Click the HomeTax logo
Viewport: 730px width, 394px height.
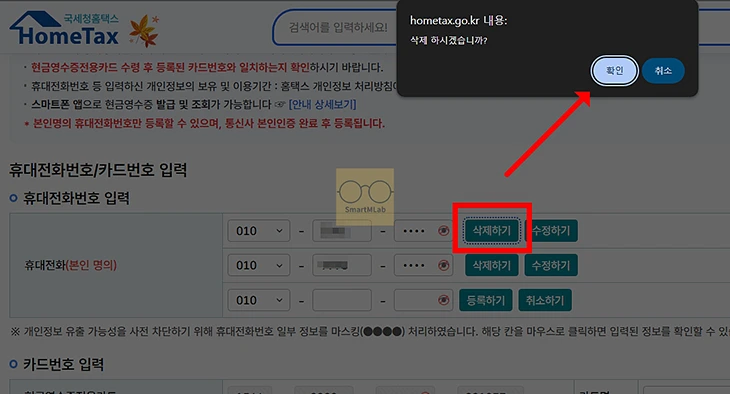pyautogui.click(x=65, y=29)
